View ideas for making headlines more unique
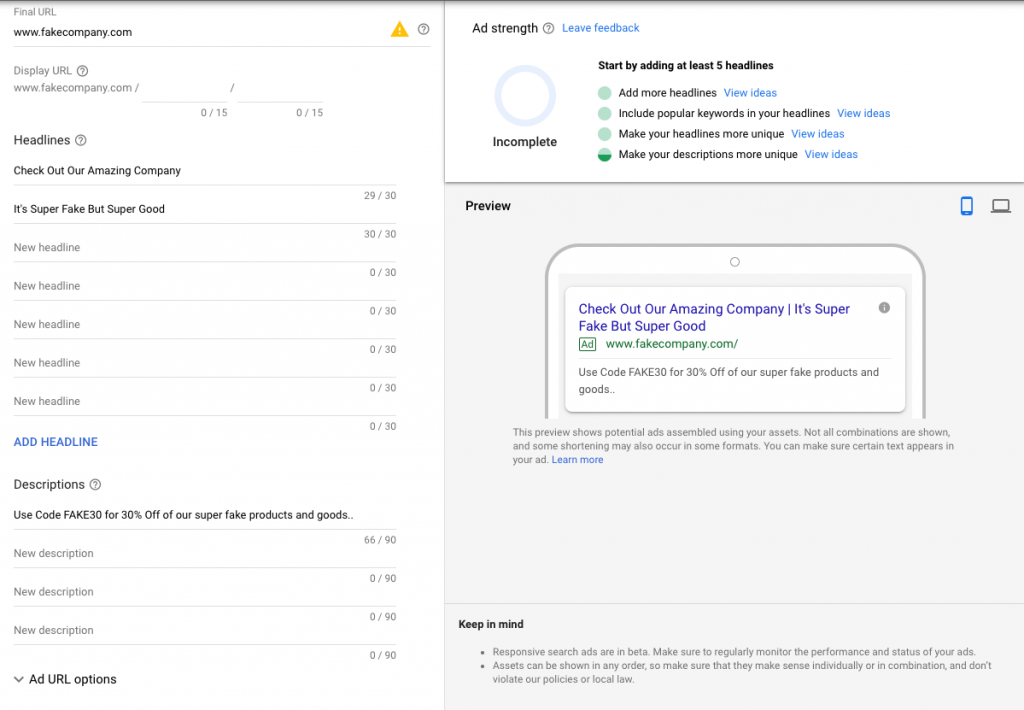 818,134
